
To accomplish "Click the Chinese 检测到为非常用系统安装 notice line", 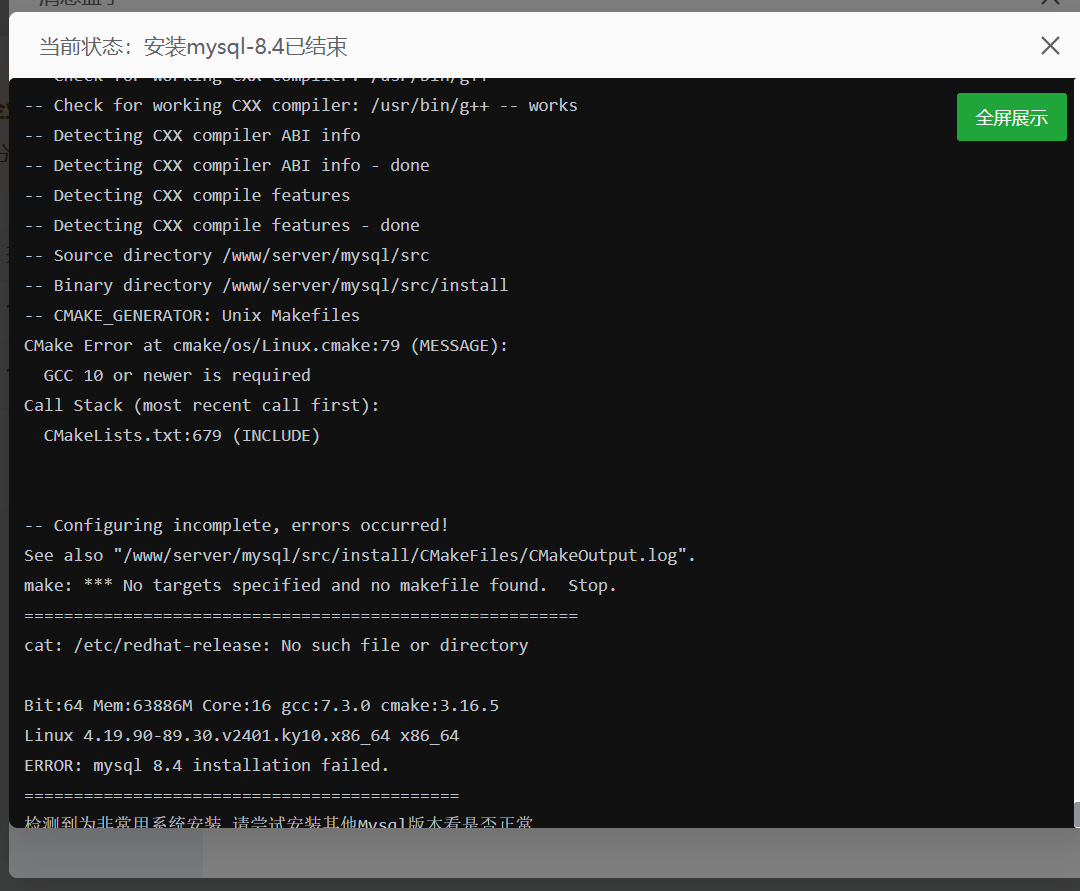I will 278,821.
